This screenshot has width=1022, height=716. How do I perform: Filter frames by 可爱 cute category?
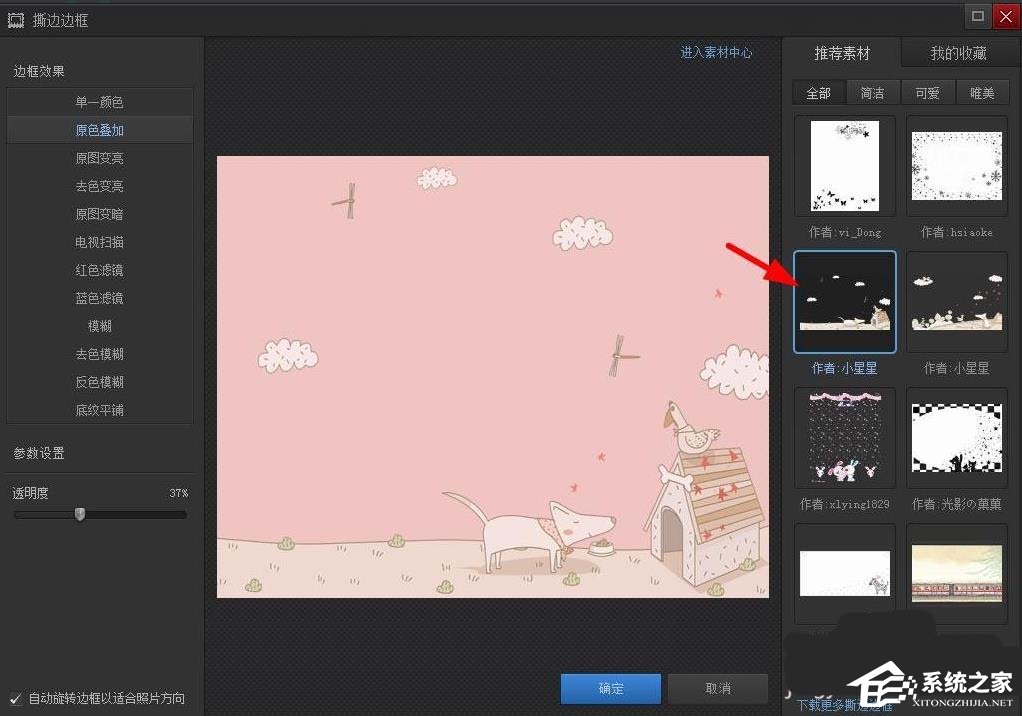pos(927,91)
